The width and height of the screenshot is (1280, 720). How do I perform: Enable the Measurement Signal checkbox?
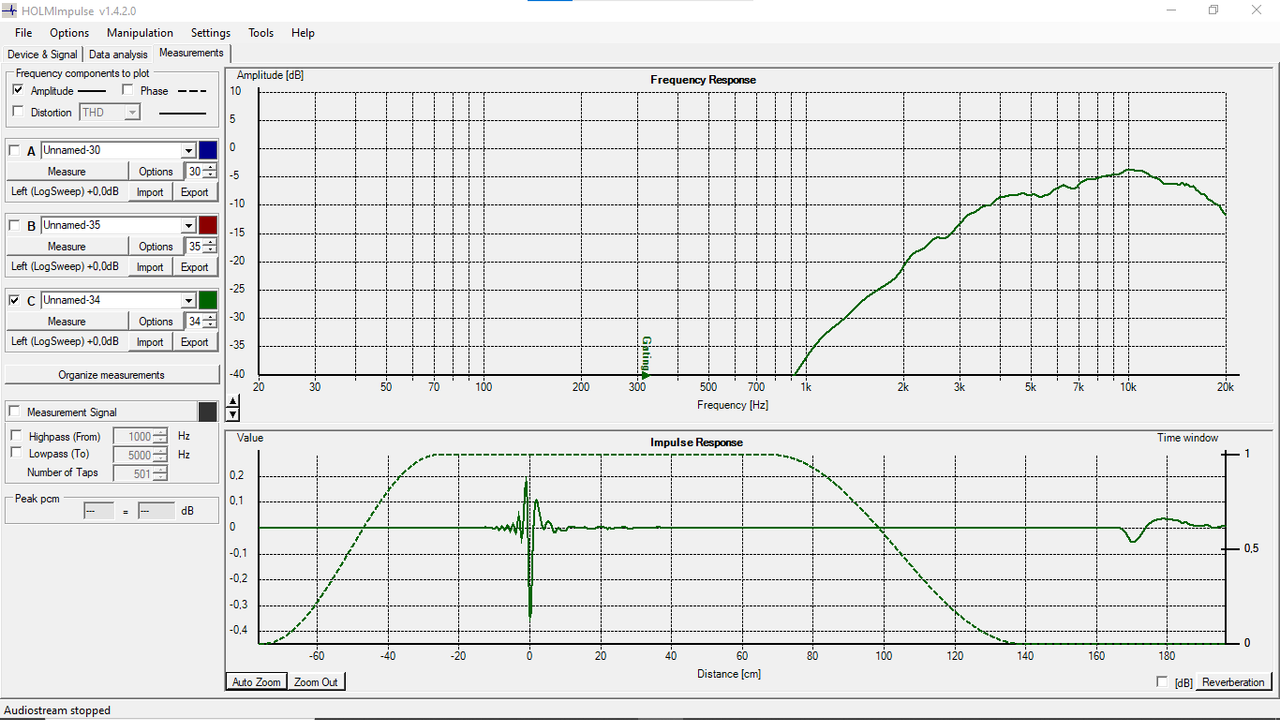pos(14,412)
